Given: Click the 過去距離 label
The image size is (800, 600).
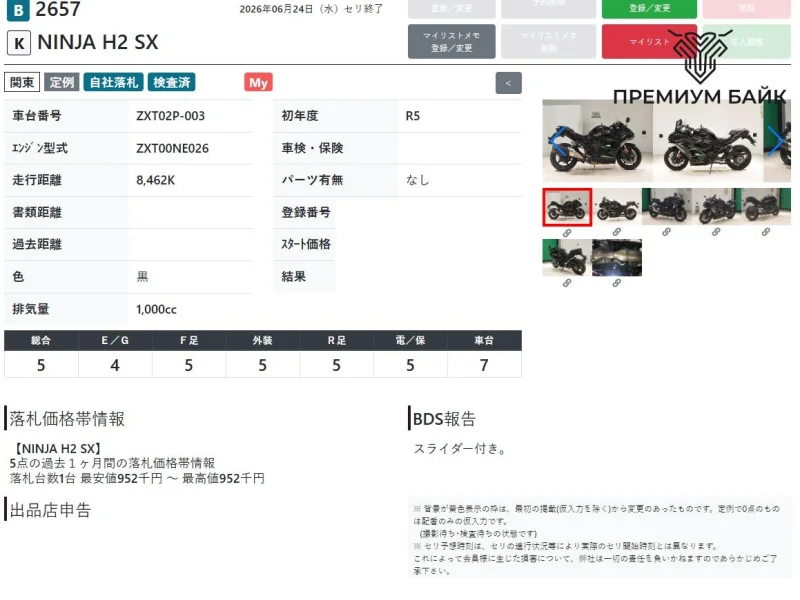Looking at the screenshot, I should [x=37, y=244].
